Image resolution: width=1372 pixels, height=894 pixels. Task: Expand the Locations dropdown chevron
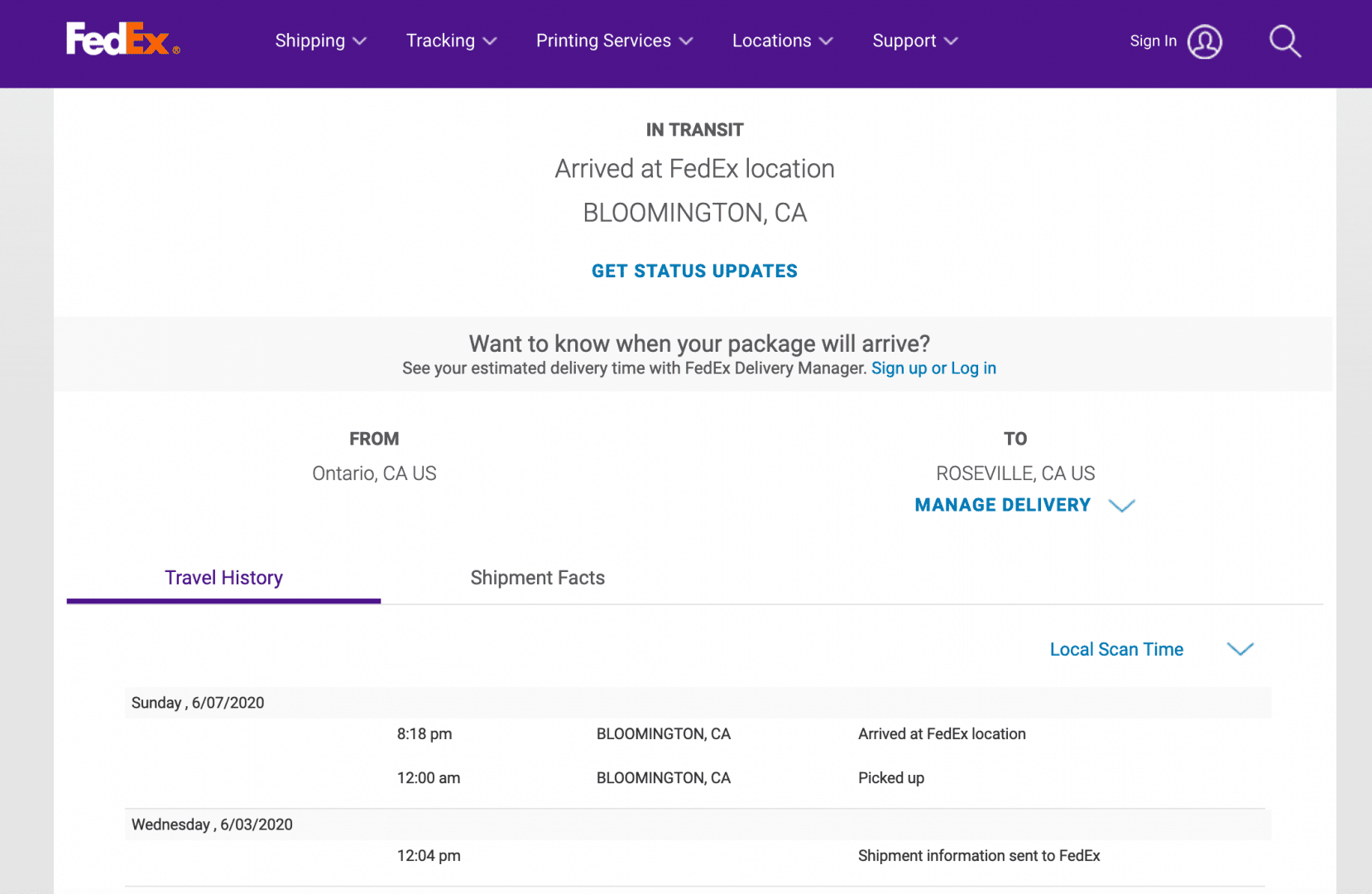pyautogui.click(x=826, y=41)
